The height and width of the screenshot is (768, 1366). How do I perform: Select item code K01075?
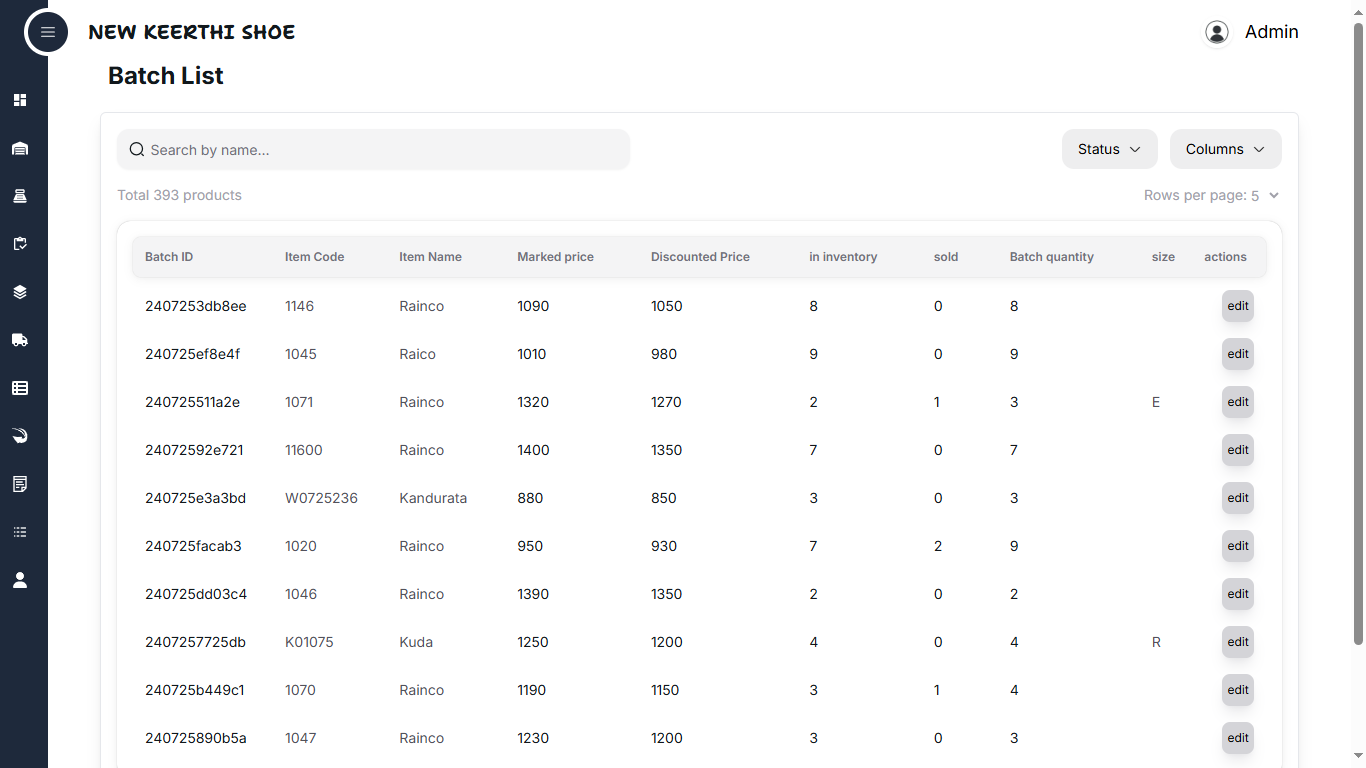coord(309,642)
